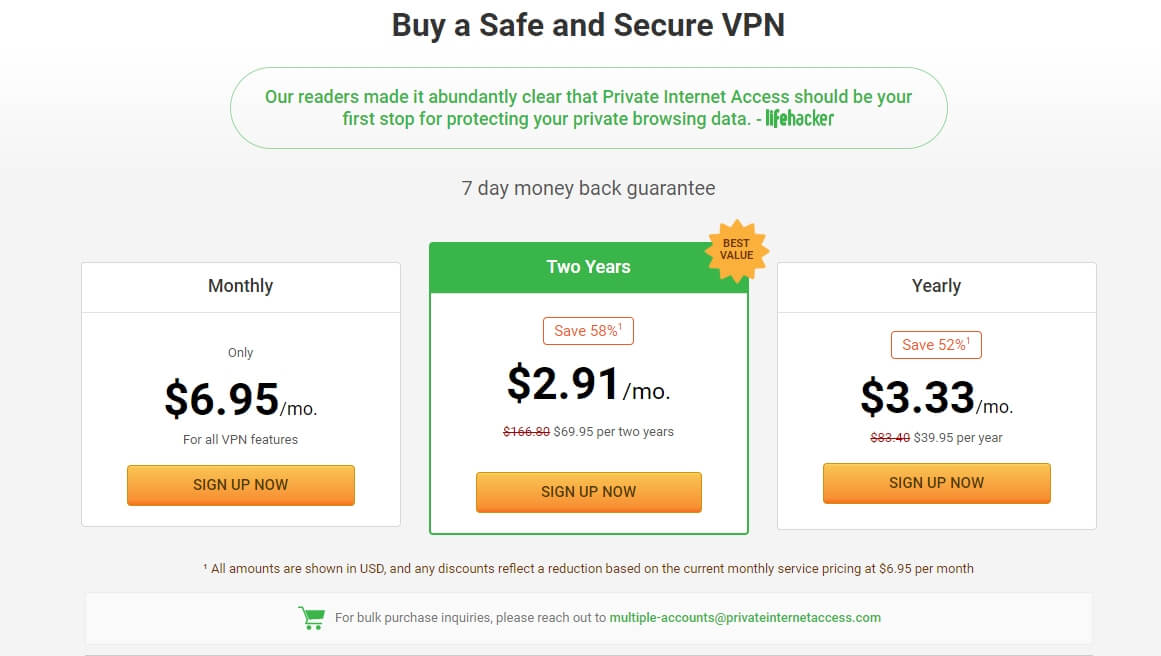Screen dimensions: 1161x656
Task: Click the crossed-out $166.80 price
Action: (x=526, y=432)
